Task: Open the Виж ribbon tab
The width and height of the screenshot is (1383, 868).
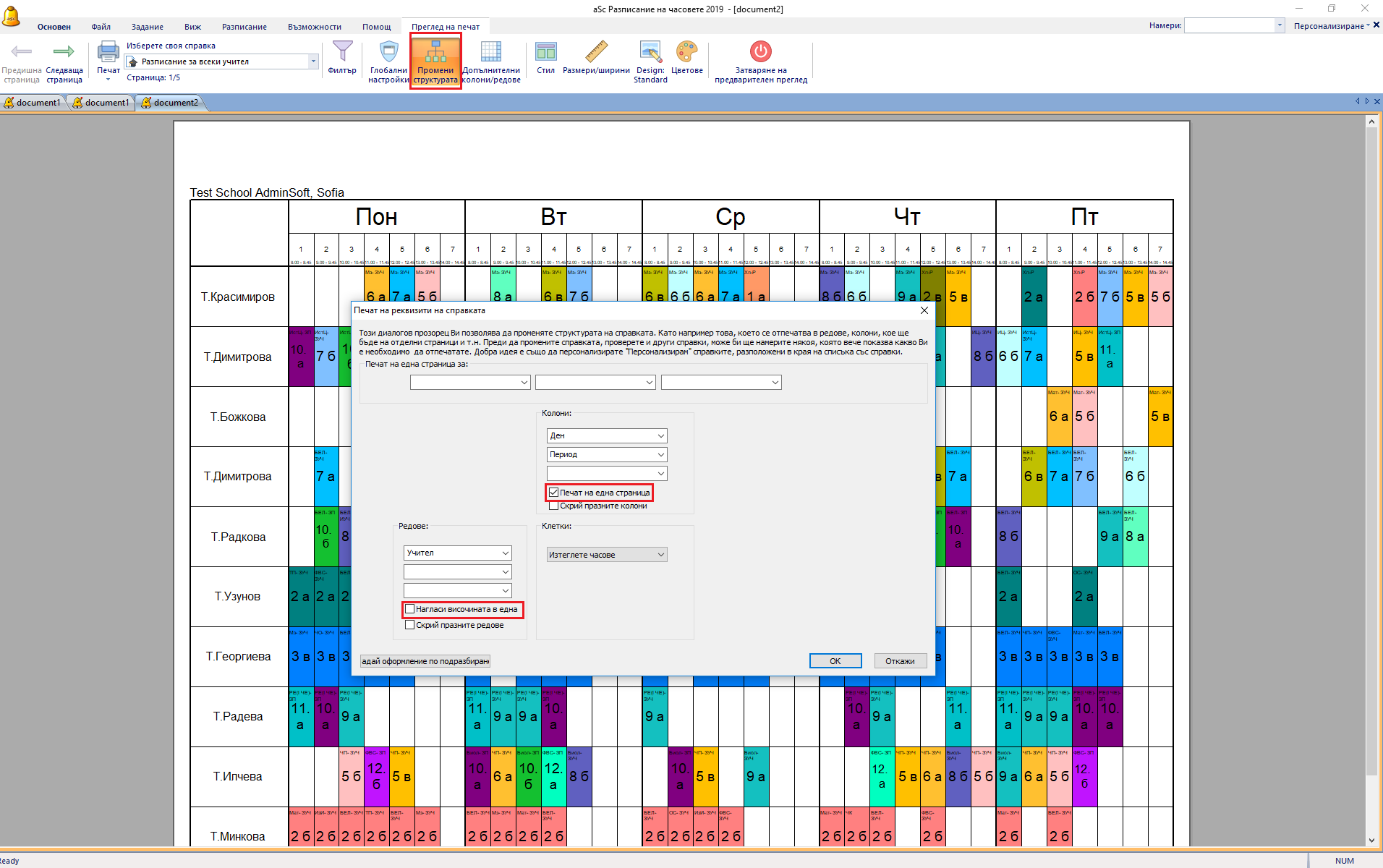Action: [192, 27]
